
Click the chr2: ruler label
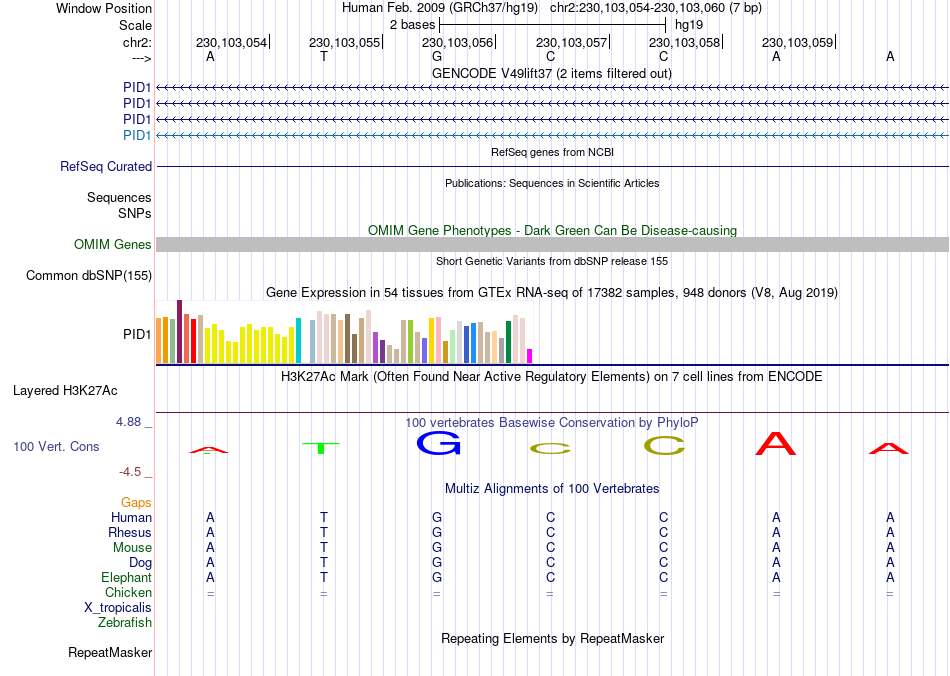tap(137, 42)
